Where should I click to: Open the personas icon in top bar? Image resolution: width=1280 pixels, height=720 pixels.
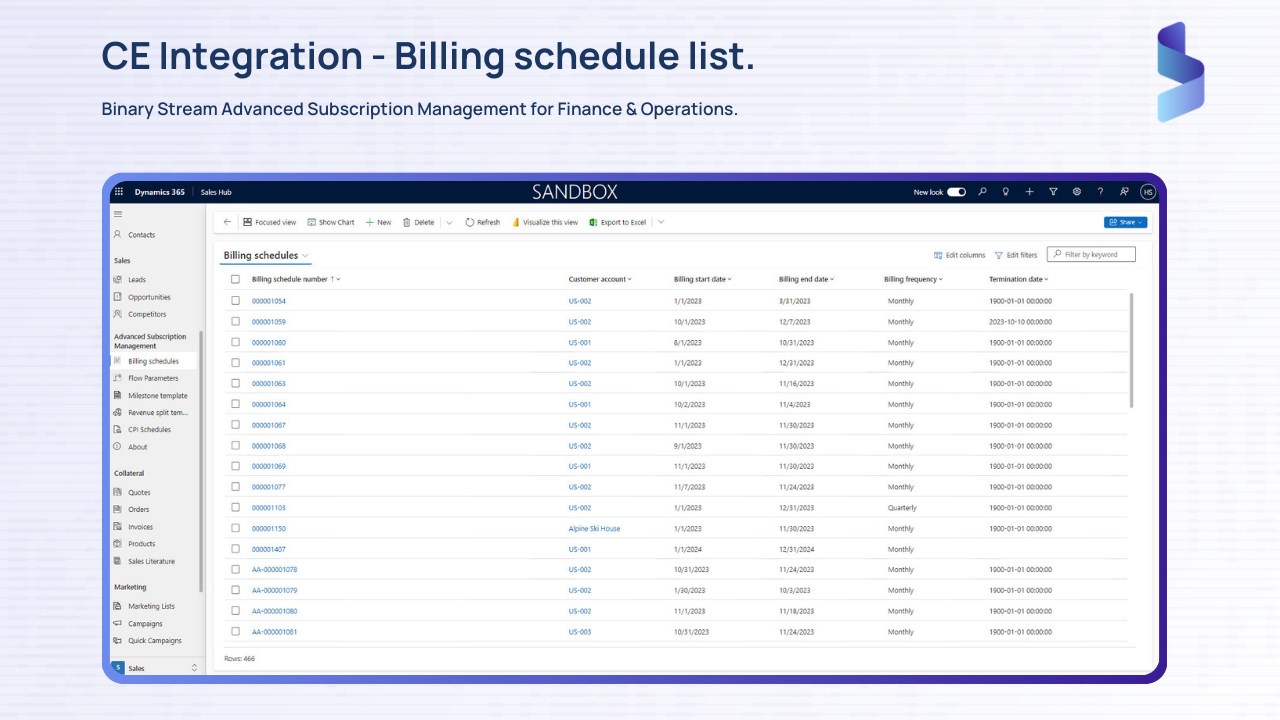pyautogui.click(x=1124, y=192)
